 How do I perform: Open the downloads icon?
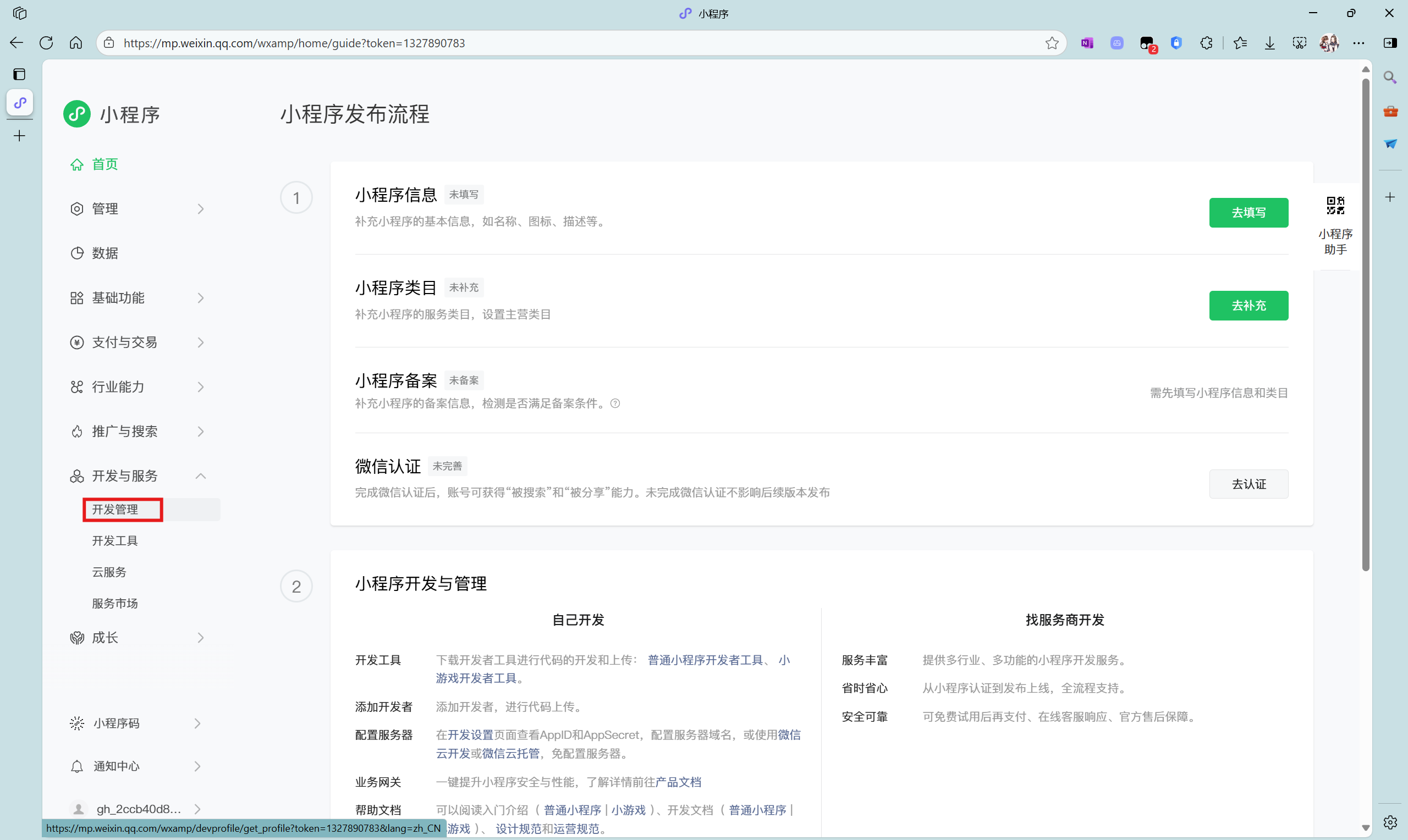[1270, 43]
